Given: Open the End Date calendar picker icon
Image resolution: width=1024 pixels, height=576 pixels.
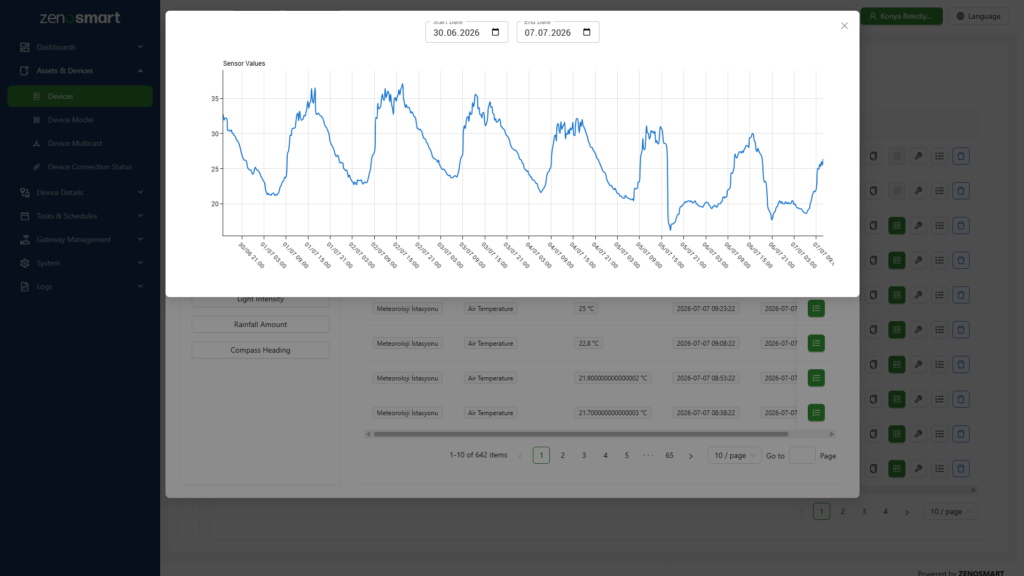Looking at the screenshot, I should pyautogui.click(x=586, y=32).
